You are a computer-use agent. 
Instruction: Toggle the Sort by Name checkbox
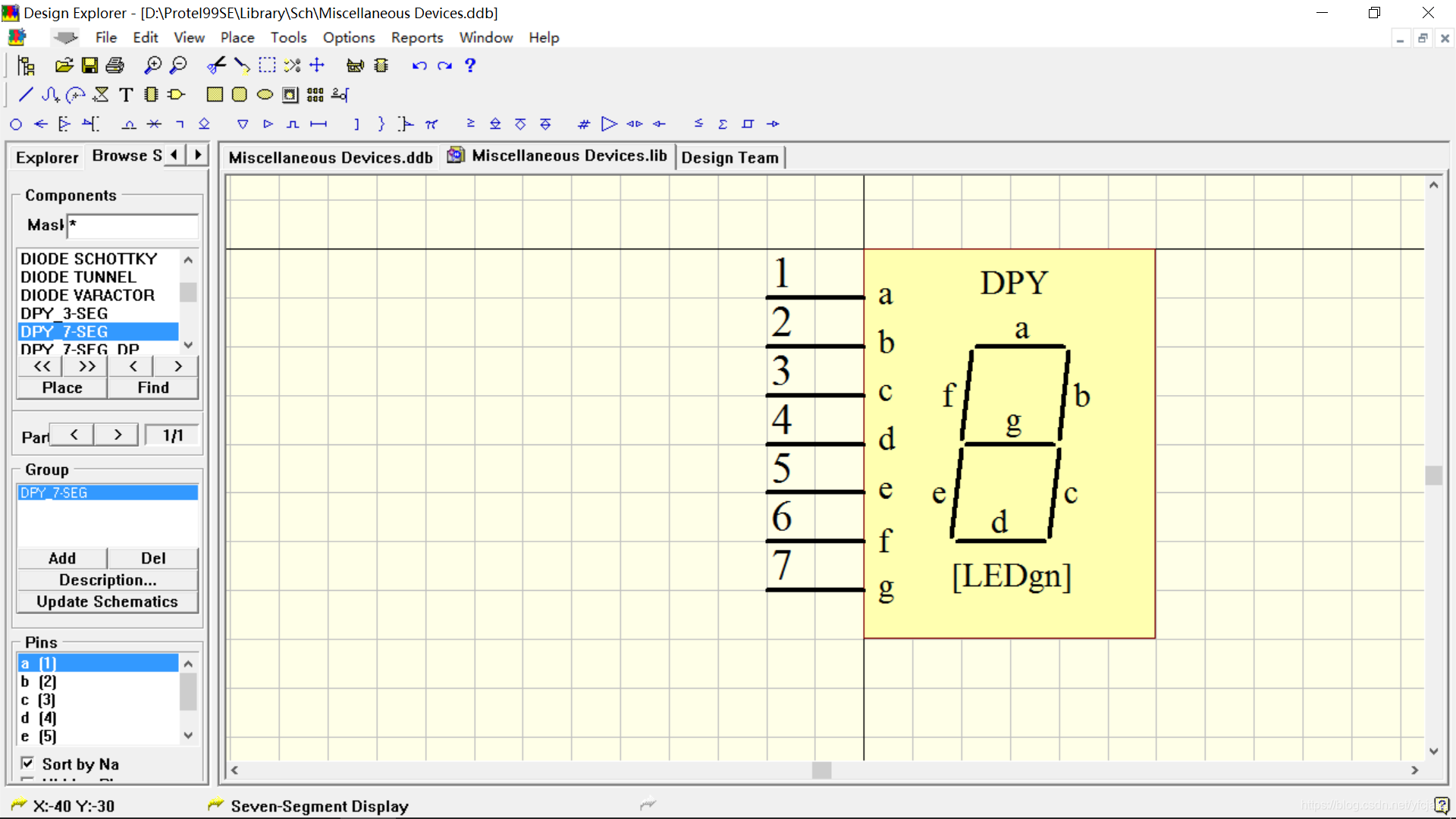(27, 763)
